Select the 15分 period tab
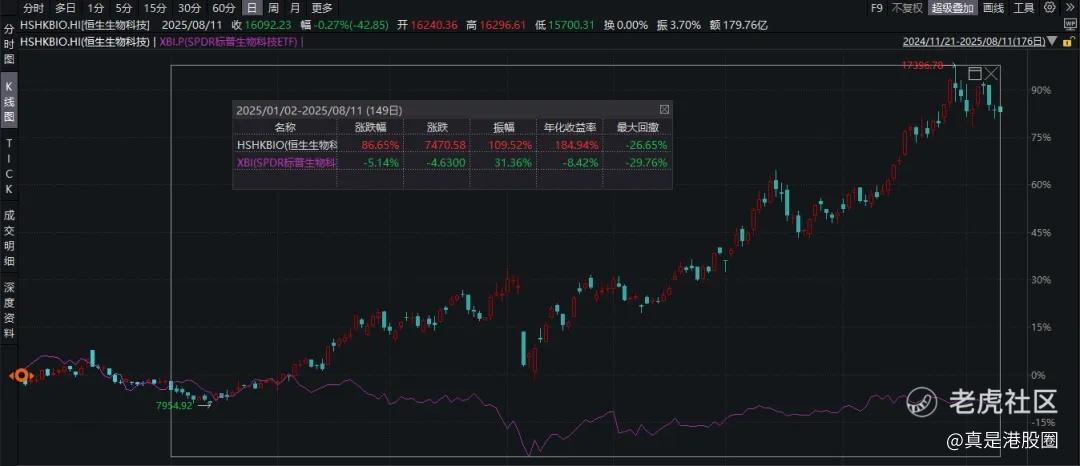Screen dimensions: 1080x466 click(x=154, y=8)
